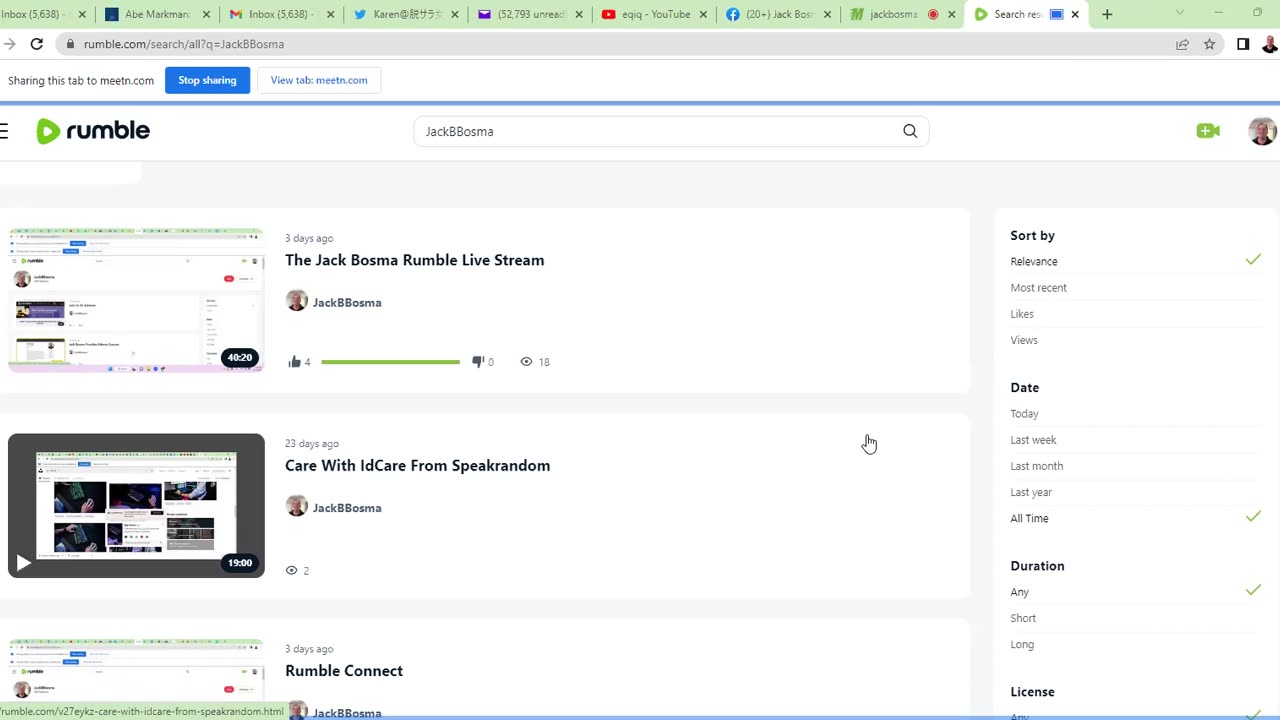Open Care With IdCare From Speakrandom title
The width and height of the screenshot is (1280, 720).
[x=417, y=466]
